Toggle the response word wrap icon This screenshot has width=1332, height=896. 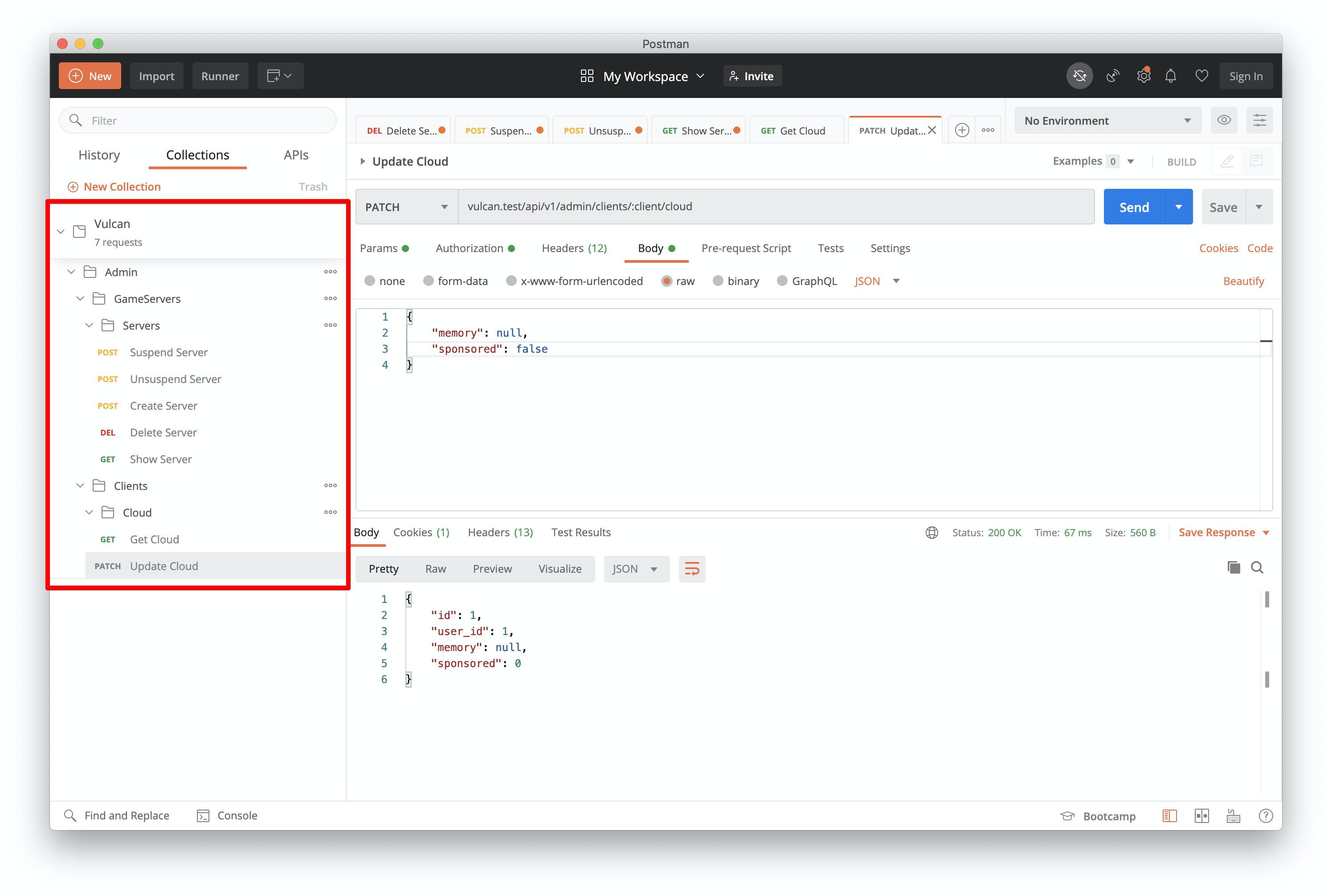point(692,569)
